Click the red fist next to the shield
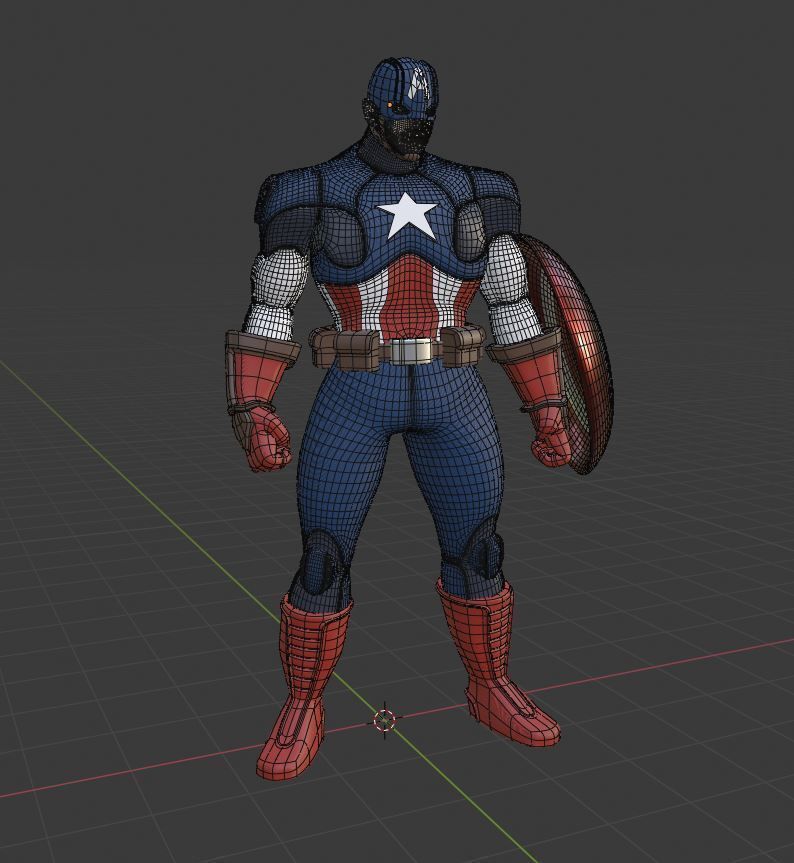This screenshot has width=794, height=863. [x=552, y=445]
